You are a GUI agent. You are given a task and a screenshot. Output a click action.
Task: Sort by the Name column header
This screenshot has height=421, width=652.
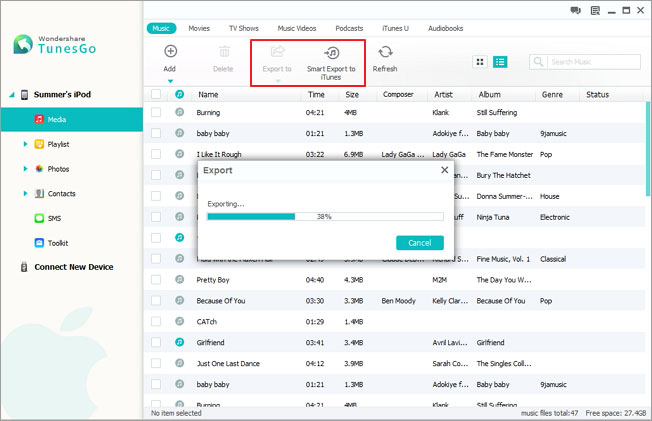click(208, 94)
